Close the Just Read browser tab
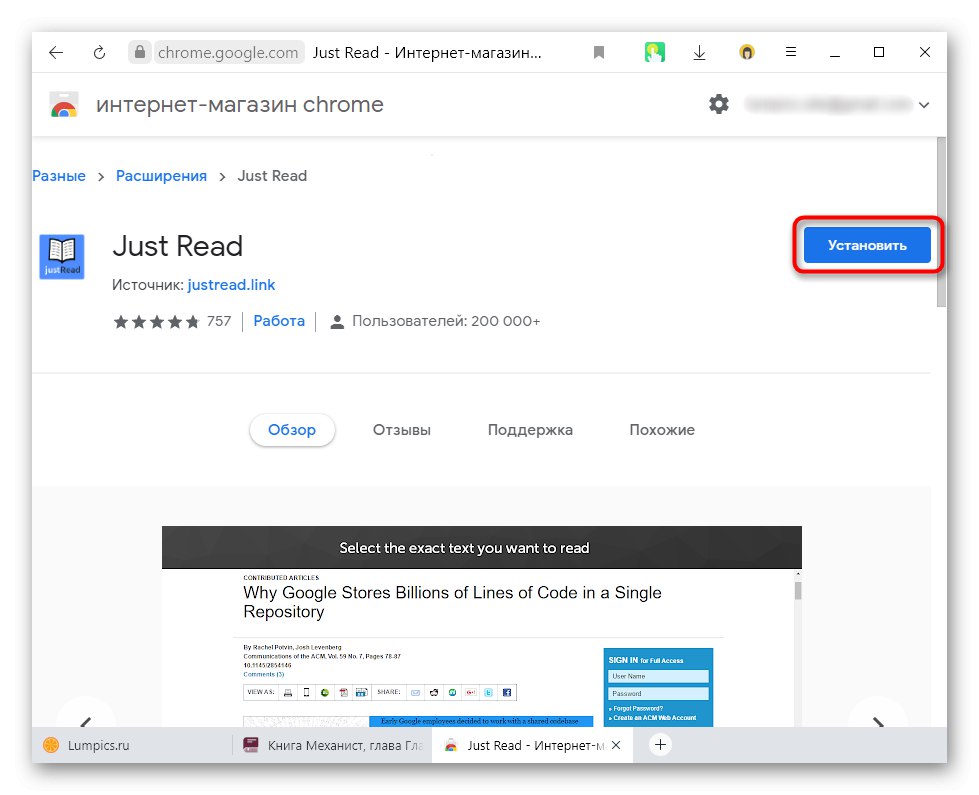The image size is (979, 795). (x=616, y=744)
